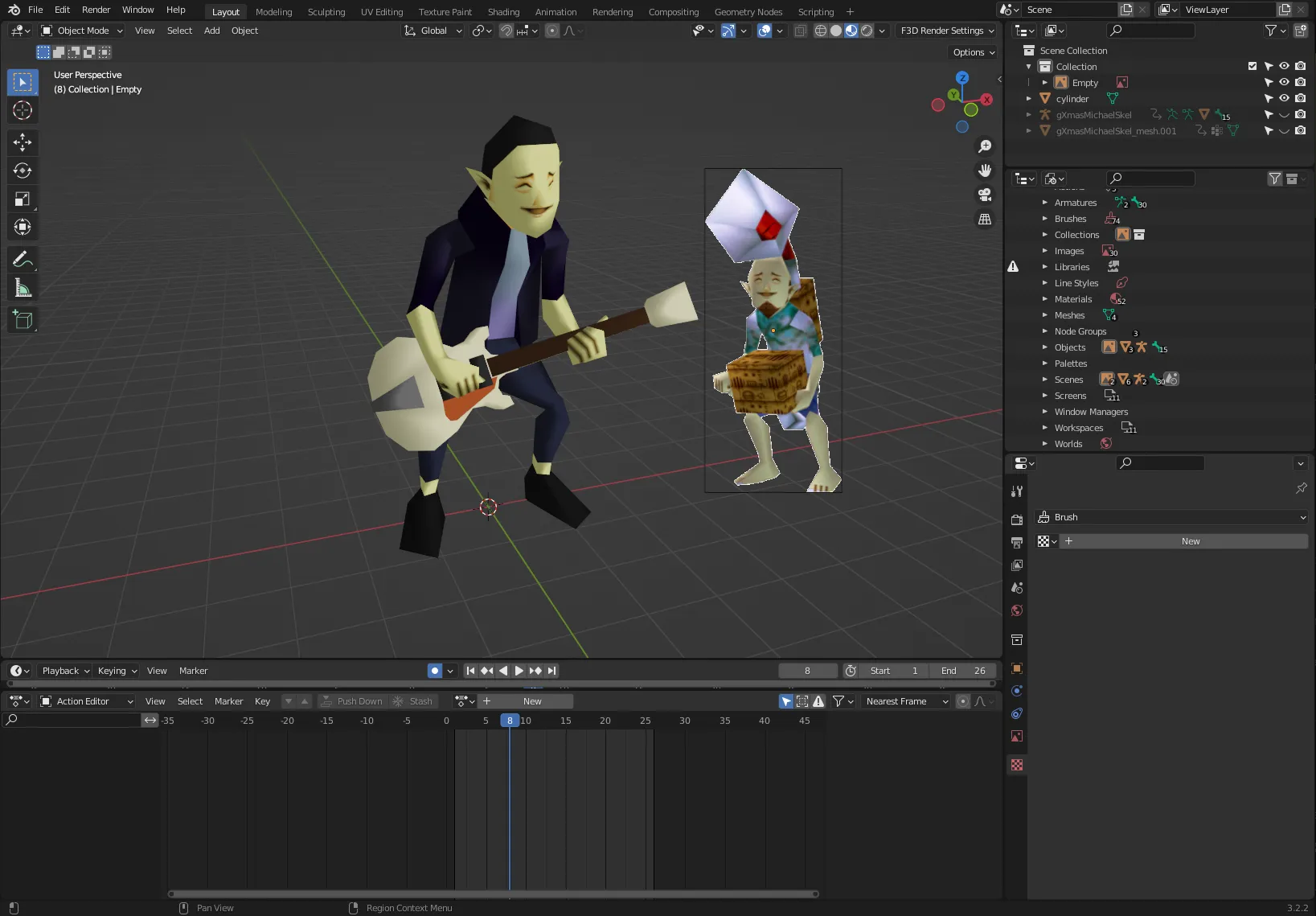Activate the Scale tool

[23, 199]
